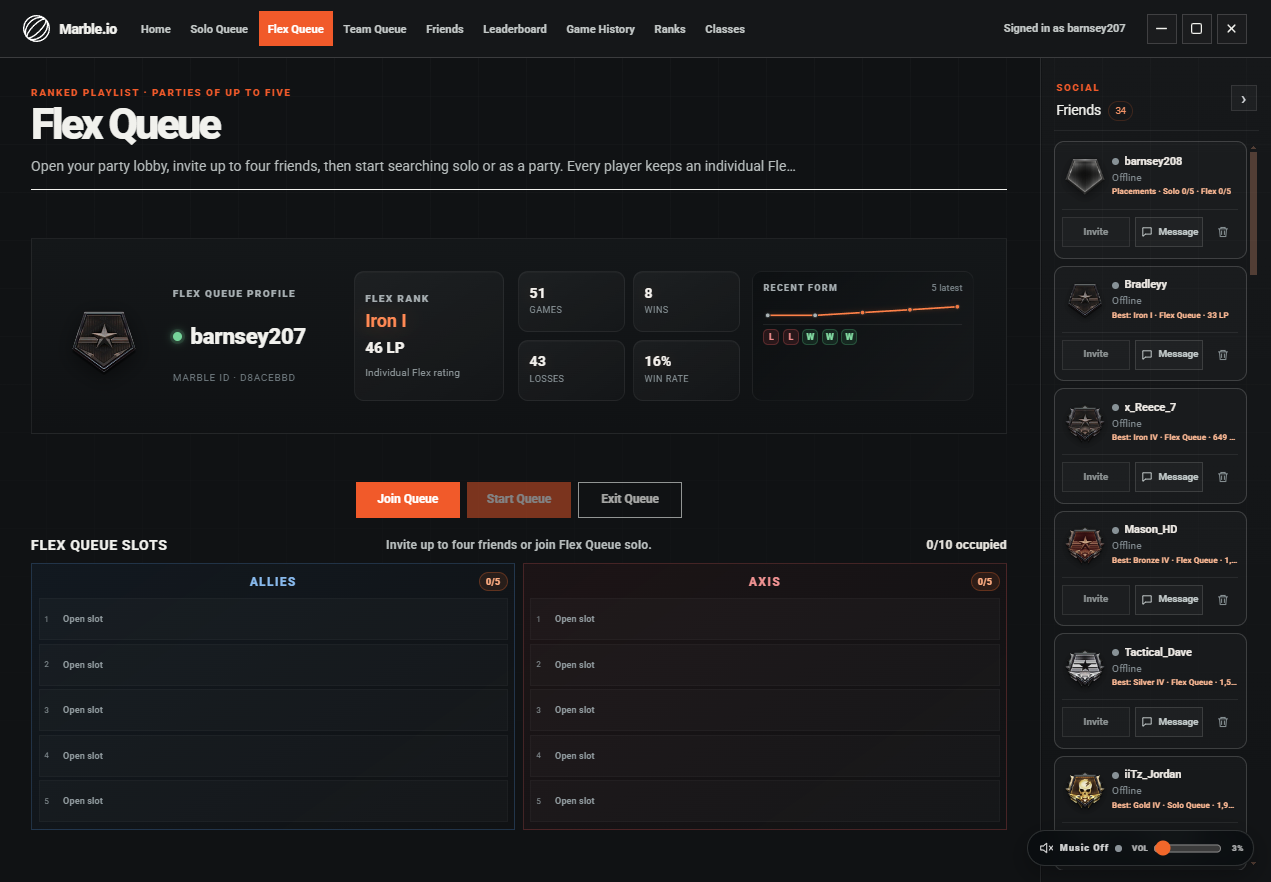Click the Marble ID D8ACEBBD text

234,378
